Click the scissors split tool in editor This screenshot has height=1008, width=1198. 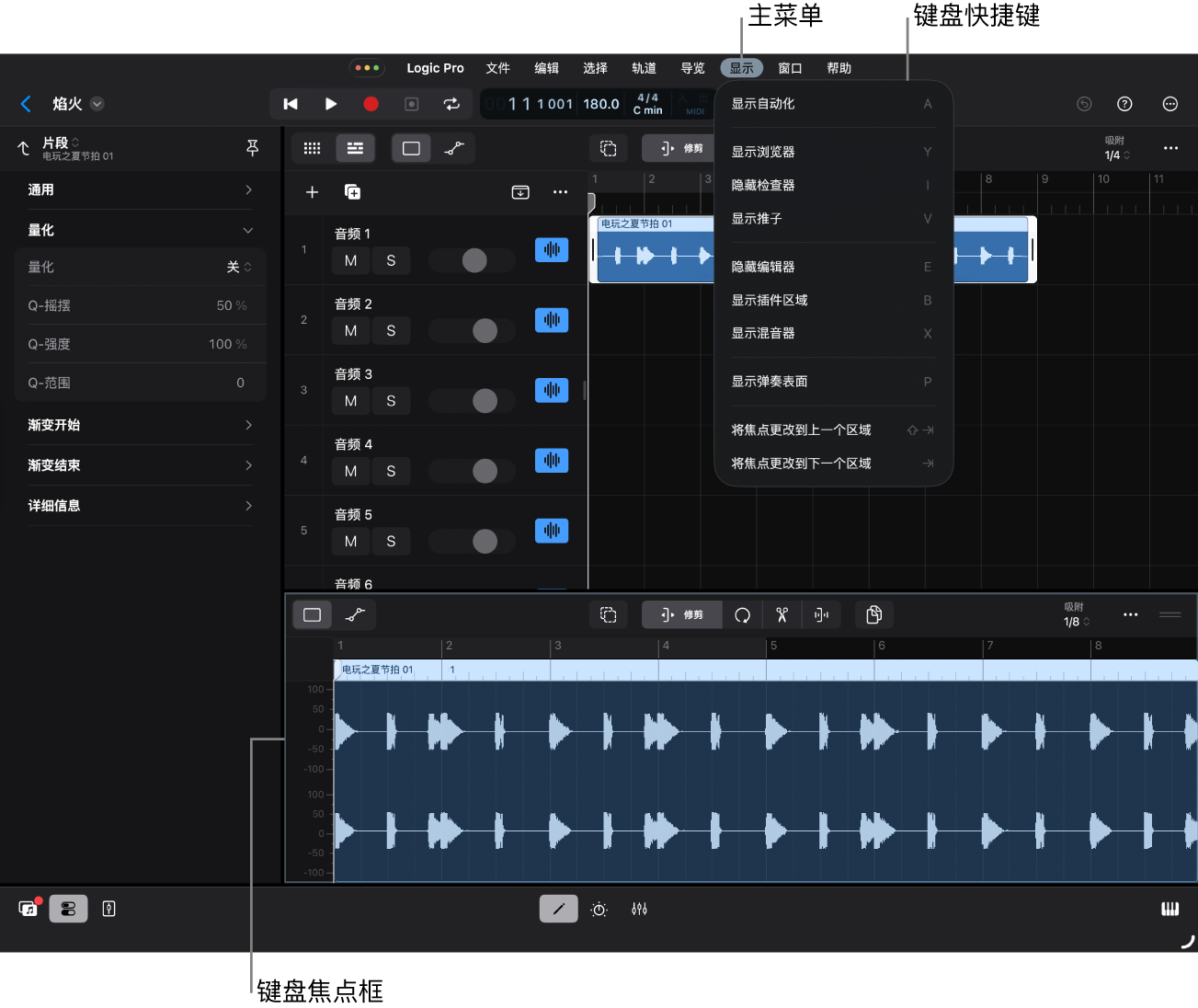click(782, 615)
